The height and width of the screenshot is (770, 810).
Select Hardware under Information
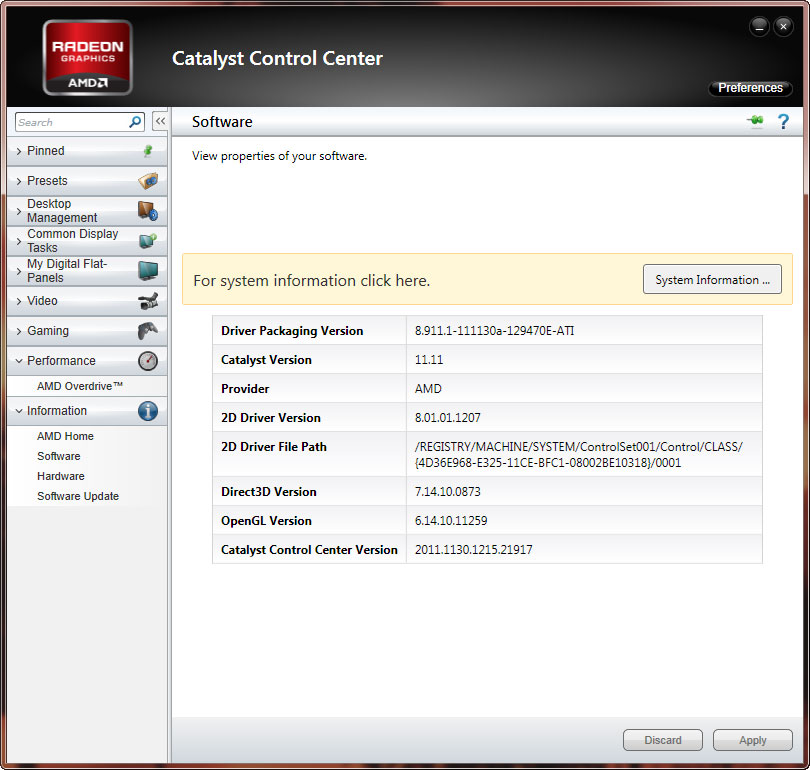[x=60, y=476]
